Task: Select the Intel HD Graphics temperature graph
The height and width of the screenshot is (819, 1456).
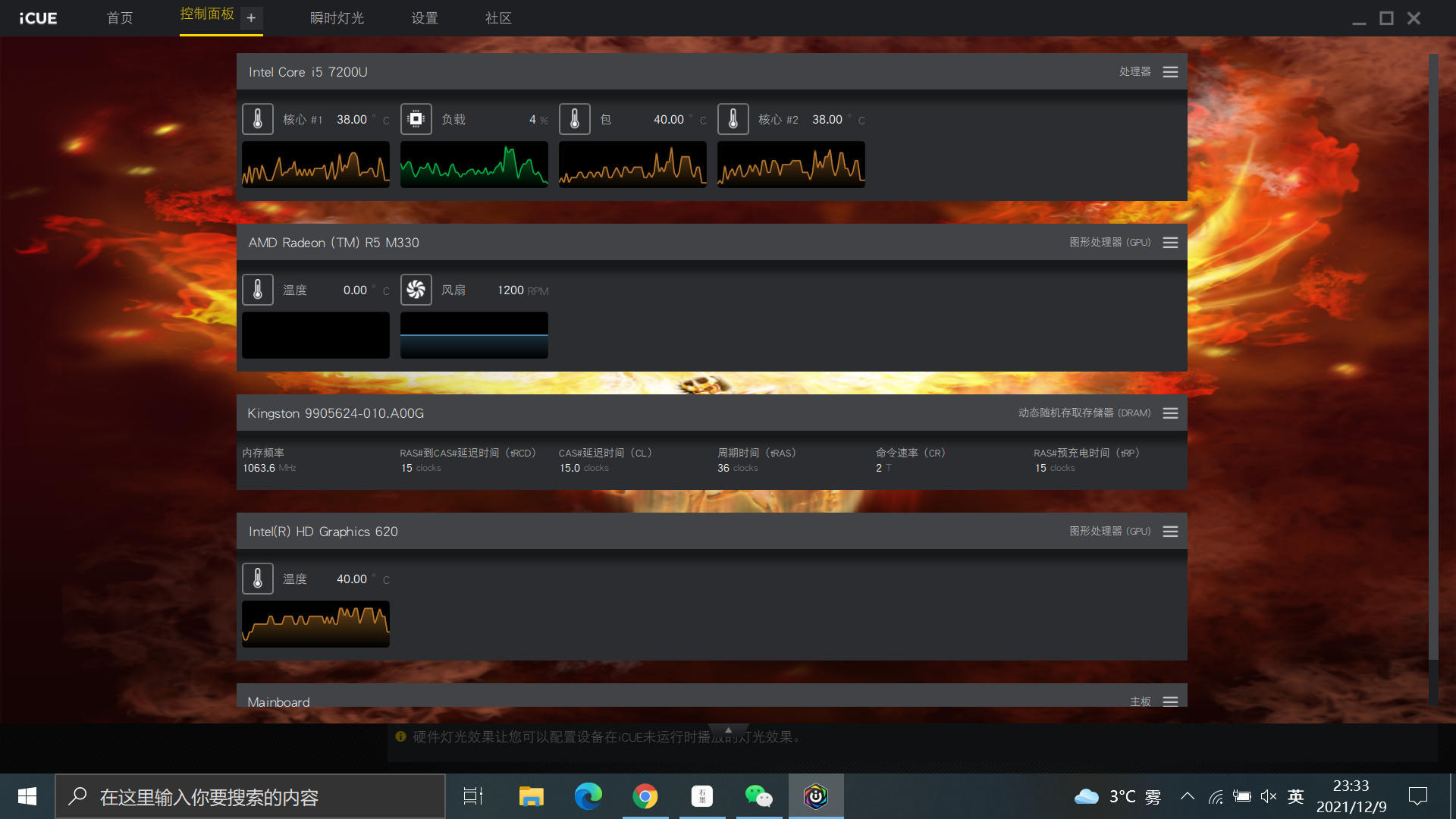Action: click(x=315, y=624)
